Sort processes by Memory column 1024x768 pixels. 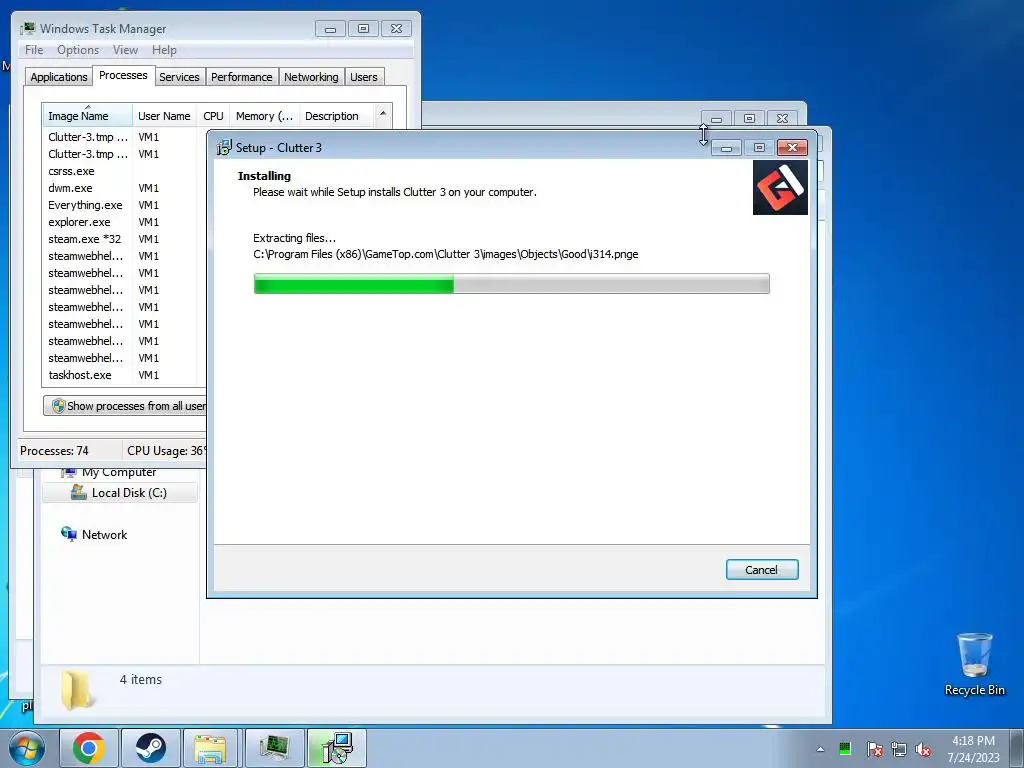coord(264,116)
